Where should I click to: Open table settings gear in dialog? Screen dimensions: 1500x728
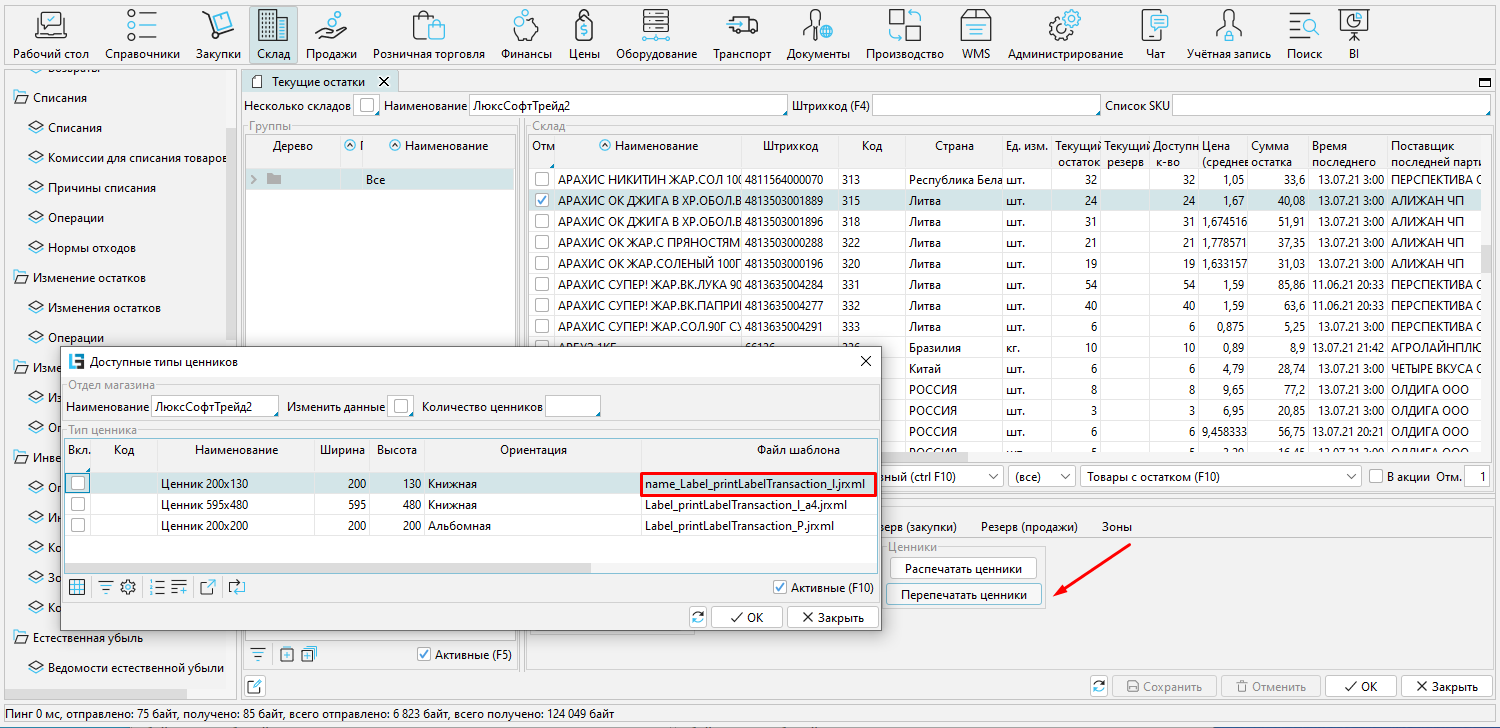click(x=128, y=588)
